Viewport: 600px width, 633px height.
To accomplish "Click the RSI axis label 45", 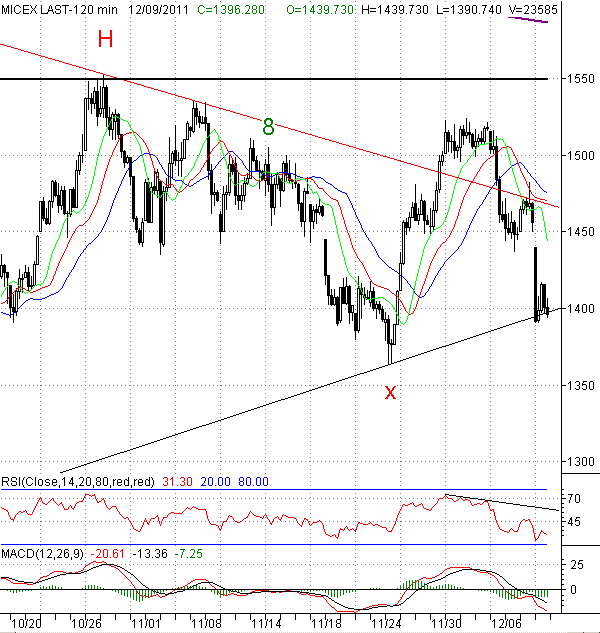I will click(x=574, y=522).
